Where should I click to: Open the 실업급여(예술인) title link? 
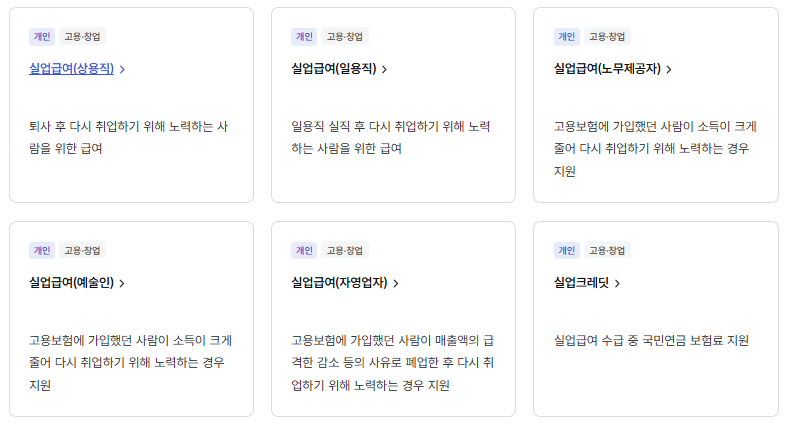pos(71,283)
